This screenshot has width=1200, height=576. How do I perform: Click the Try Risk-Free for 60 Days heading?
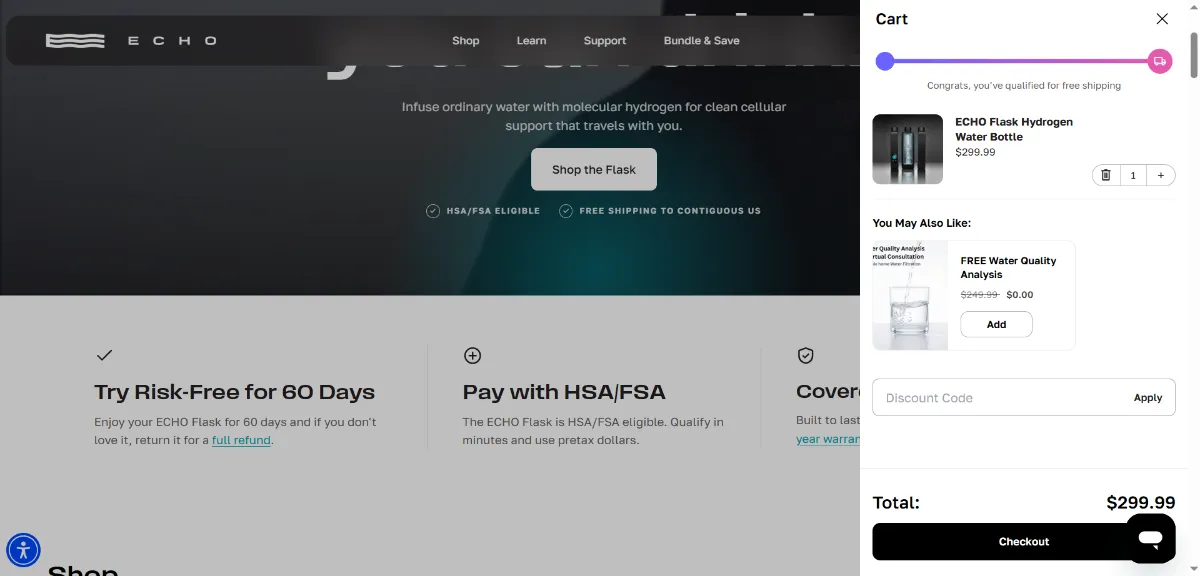(x=235, y=392)
